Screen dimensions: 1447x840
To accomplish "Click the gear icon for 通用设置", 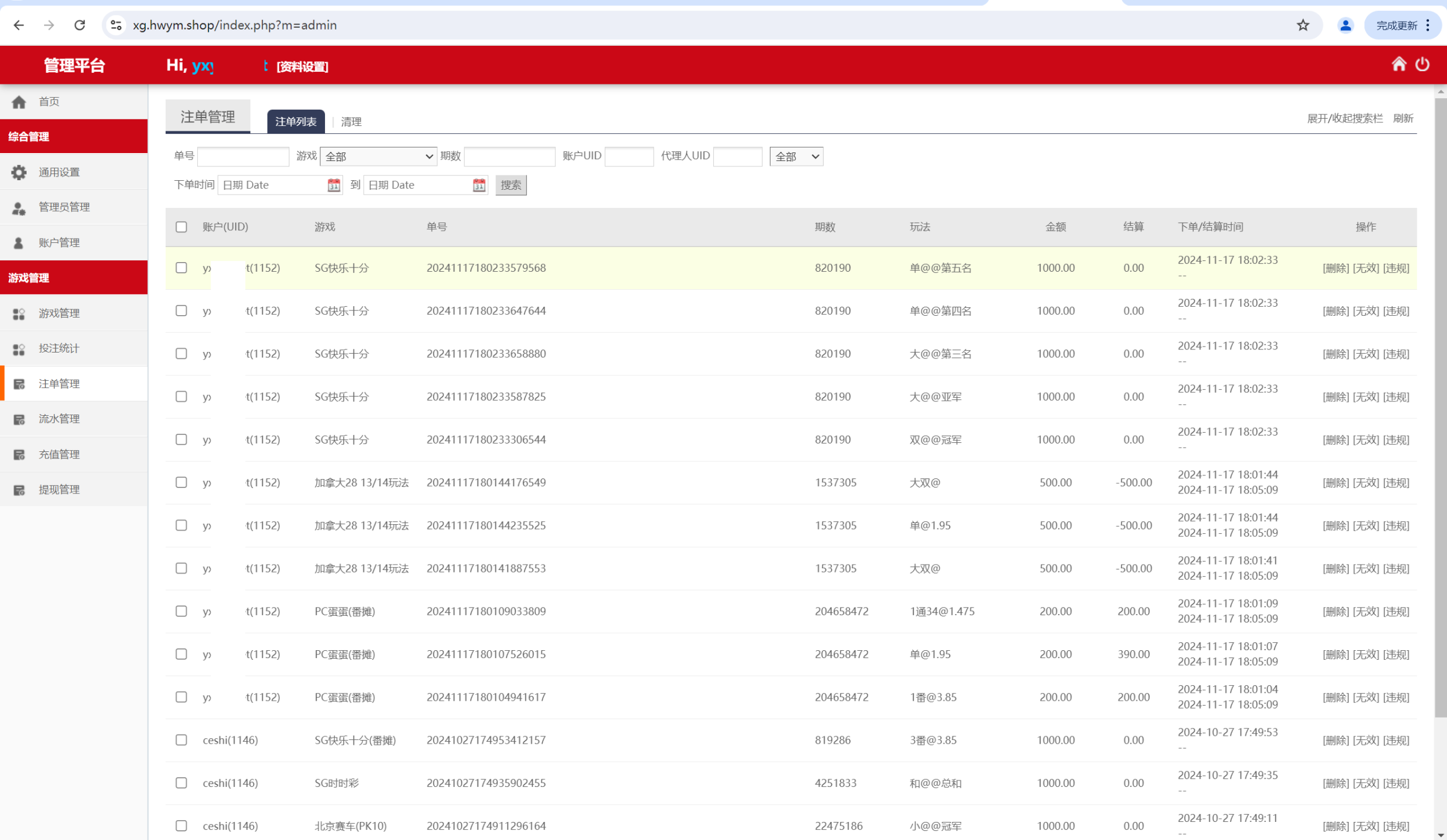I will (19, 172).
